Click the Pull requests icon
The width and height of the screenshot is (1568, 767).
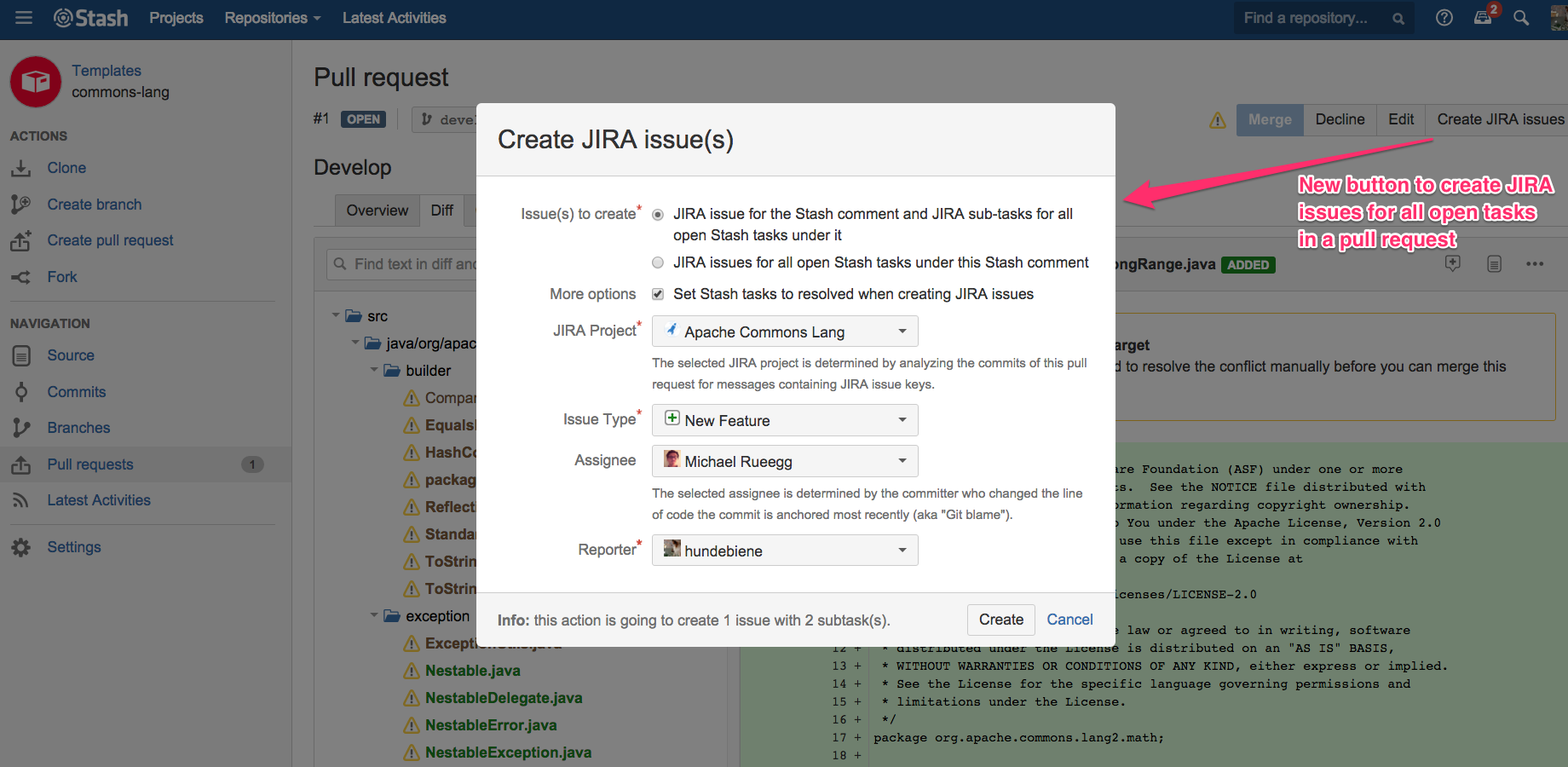coord(21,464)
